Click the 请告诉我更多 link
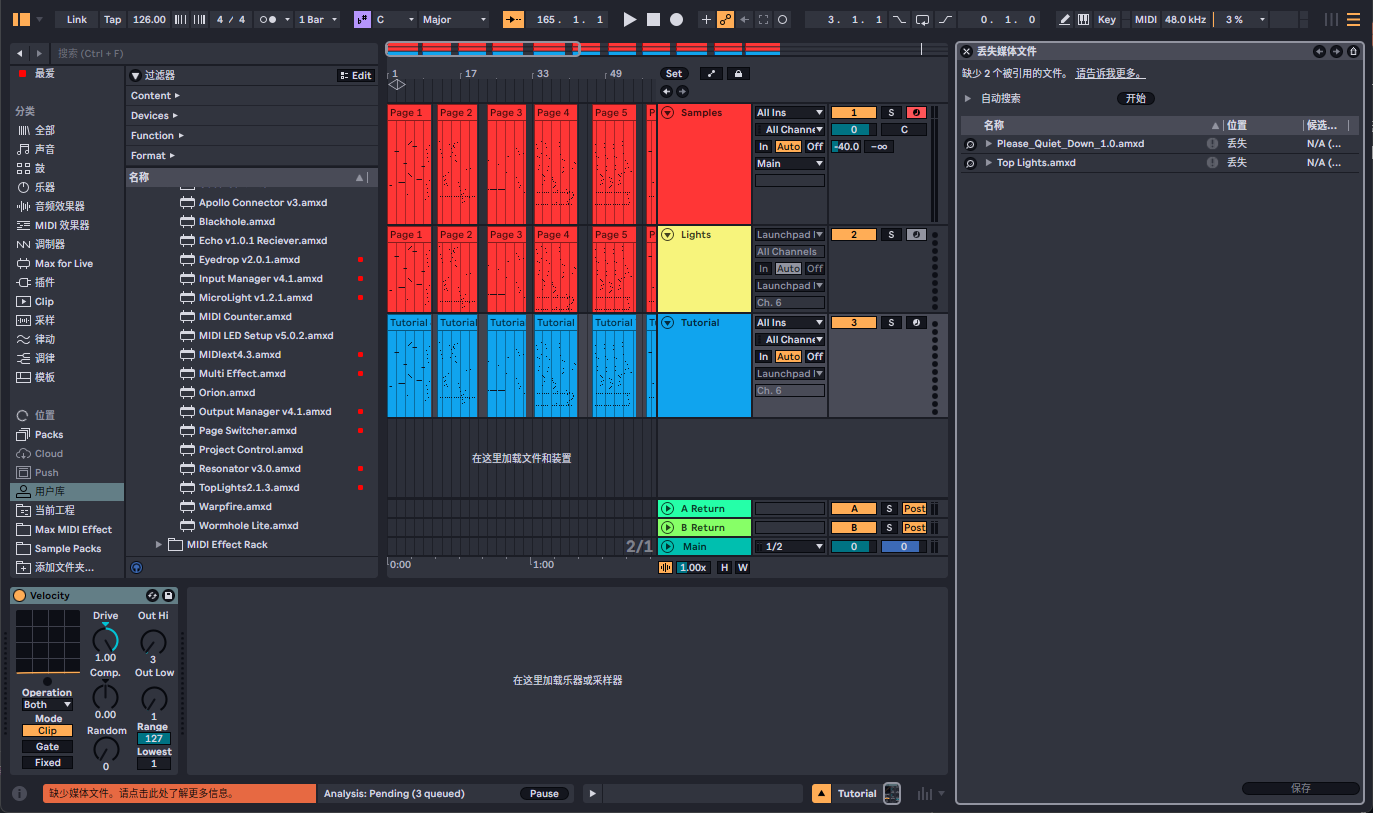Screen dimensions: 1373x813 tap(1110, 74)
